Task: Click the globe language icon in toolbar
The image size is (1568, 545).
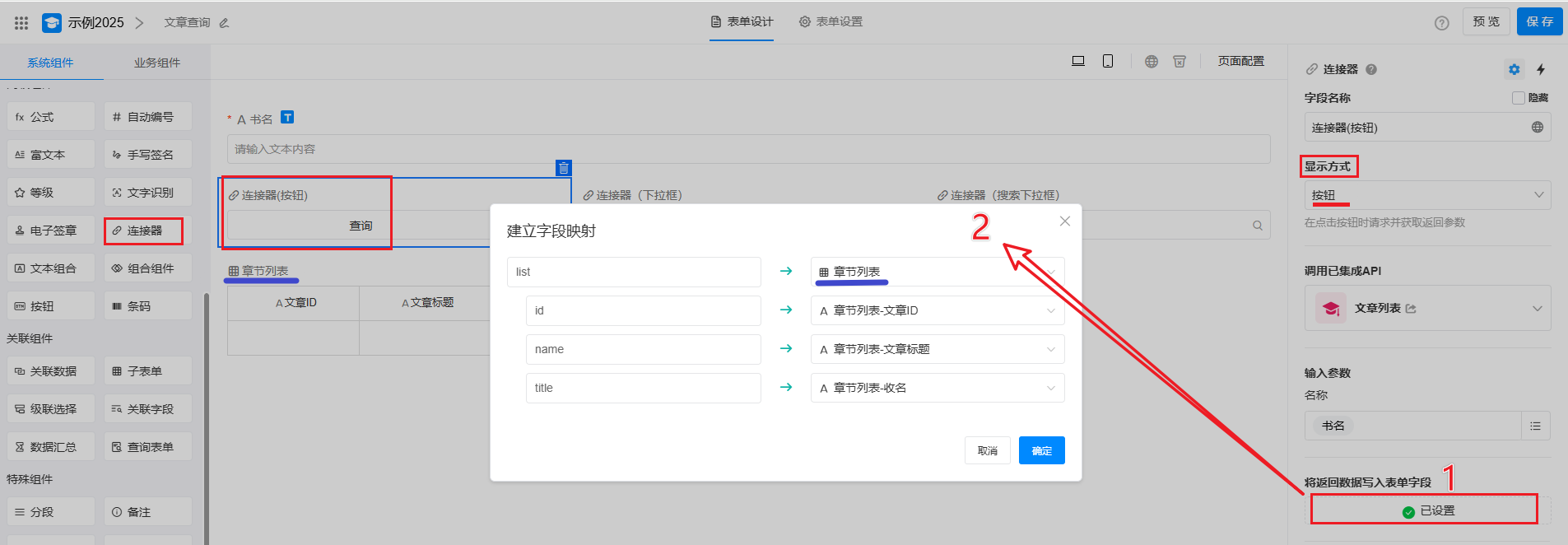Action: pos(1152,62)
